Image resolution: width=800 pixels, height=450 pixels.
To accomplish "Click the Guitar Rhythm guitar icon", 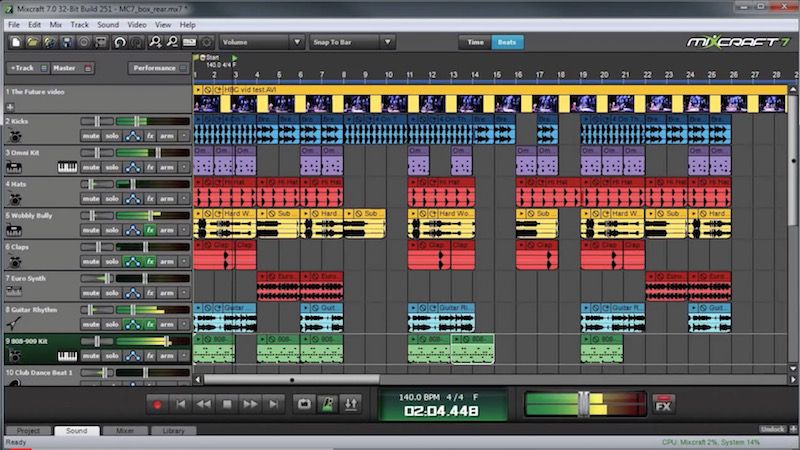I will pos(14,323).
